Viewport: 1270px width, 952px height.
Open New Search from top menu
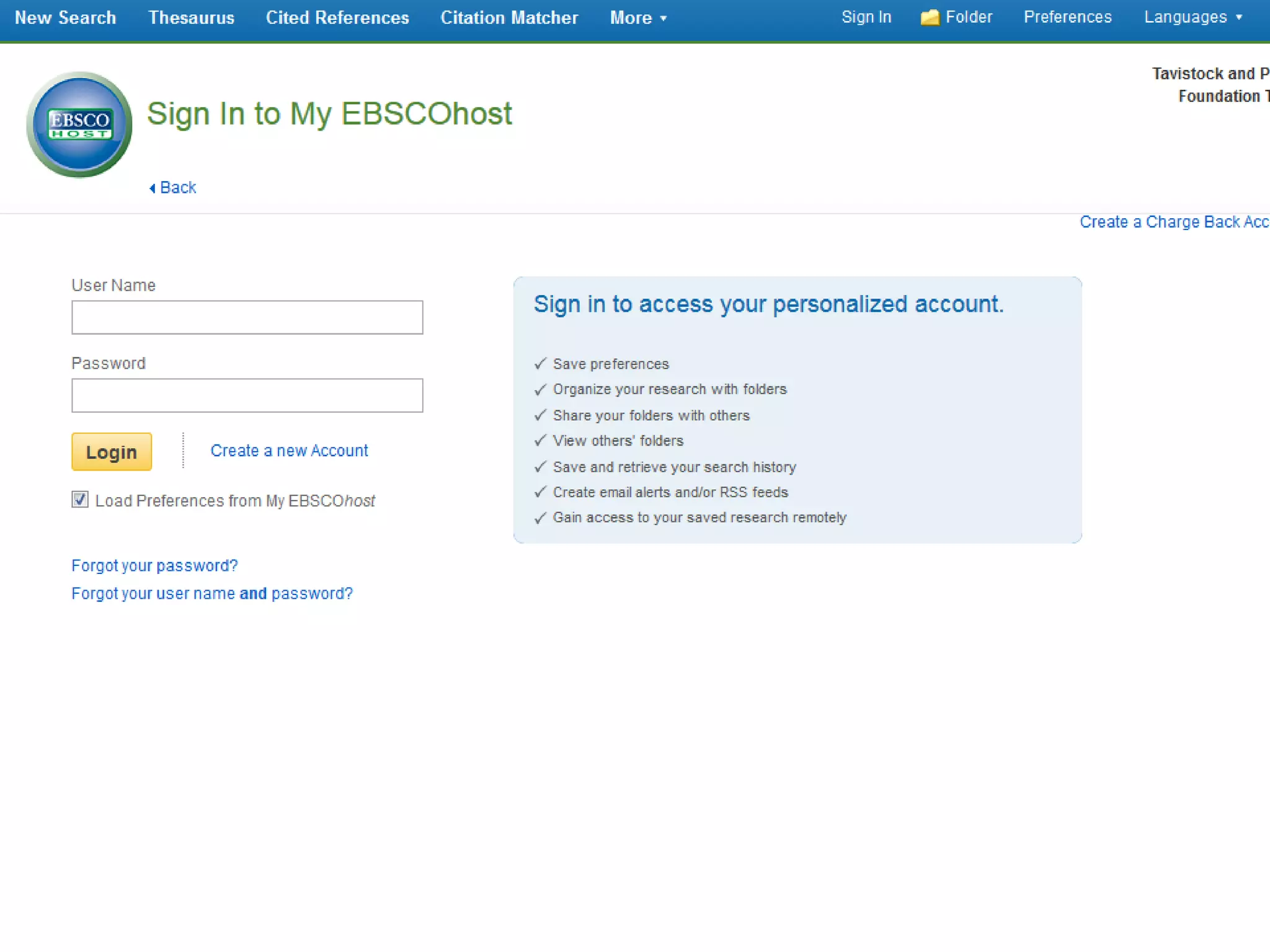[x=65, y=18]
